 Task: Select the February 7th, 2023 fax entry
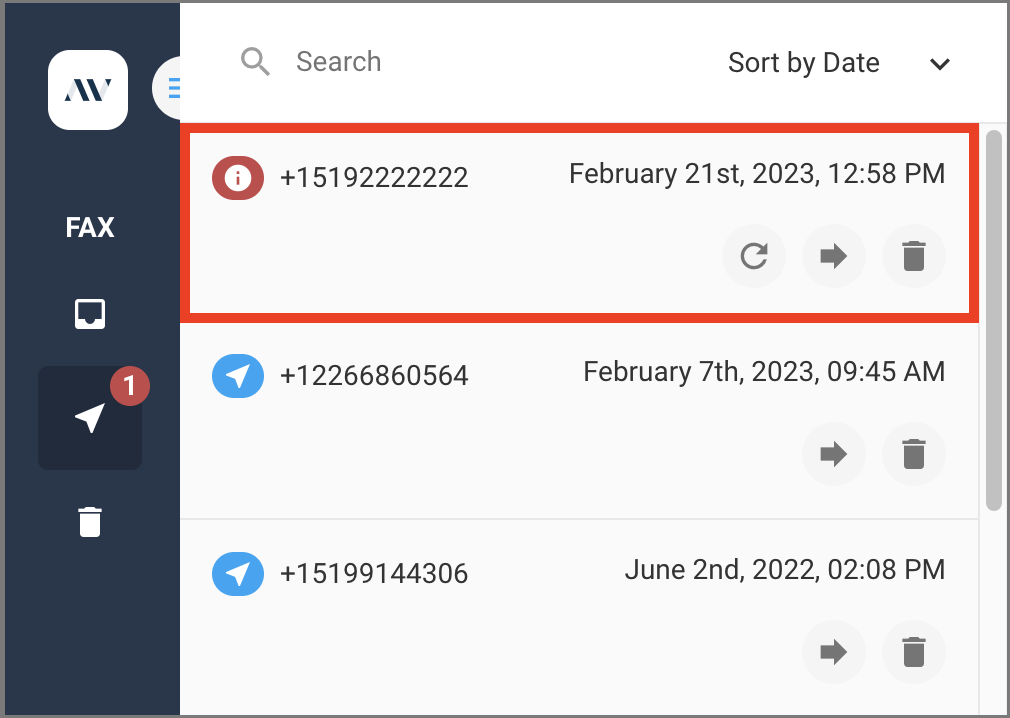pos(579,420)
